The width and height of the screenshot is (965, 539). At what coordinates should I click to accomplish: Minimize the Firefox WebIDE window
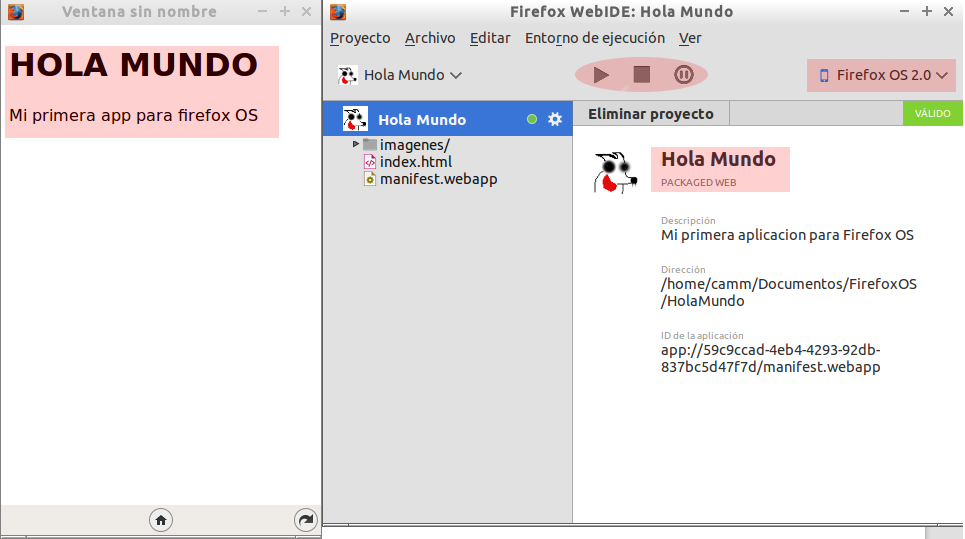904,12
